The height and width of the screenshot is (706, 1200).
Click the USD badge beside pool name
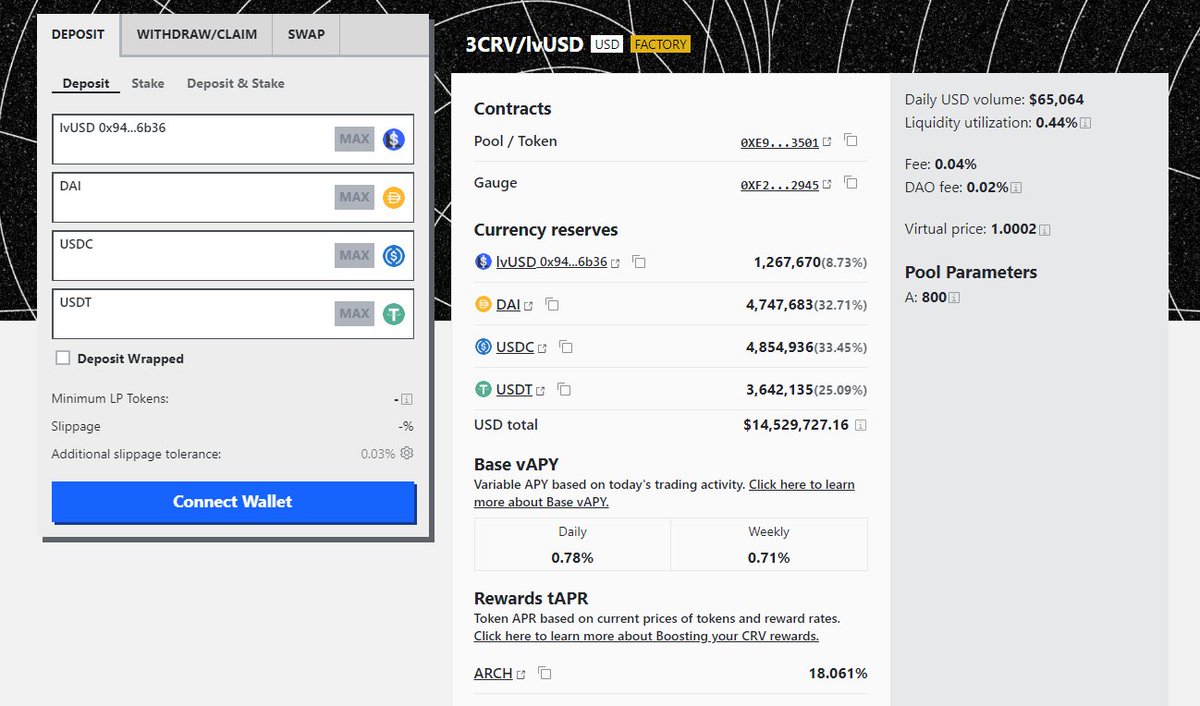point(606,44)
